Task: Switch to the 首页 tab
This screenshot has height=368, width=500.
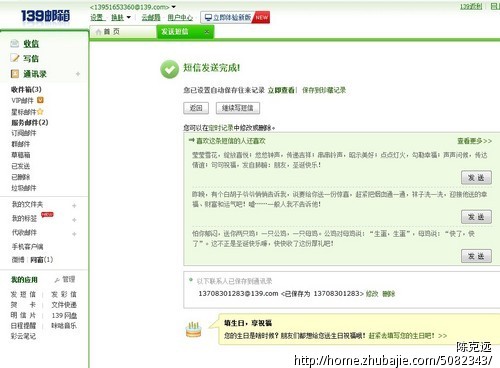Action: click(123, 32)
